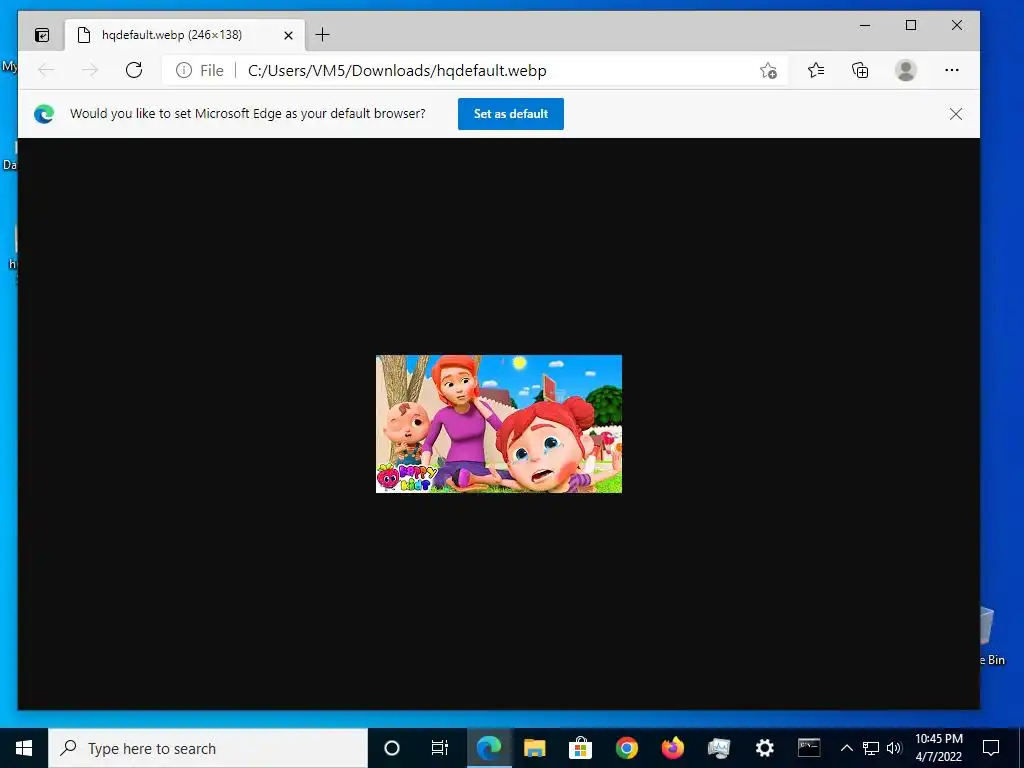Viewport: 1024px width, 768px height.
Task: Open Microsoft Store from the taskbar
Action: tap(580, 748)
